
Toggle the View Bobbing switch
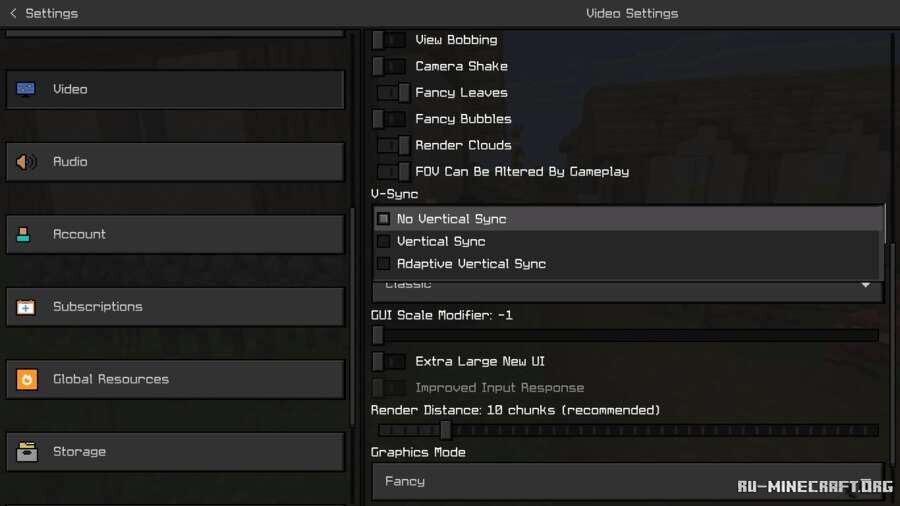pos(390,40)
